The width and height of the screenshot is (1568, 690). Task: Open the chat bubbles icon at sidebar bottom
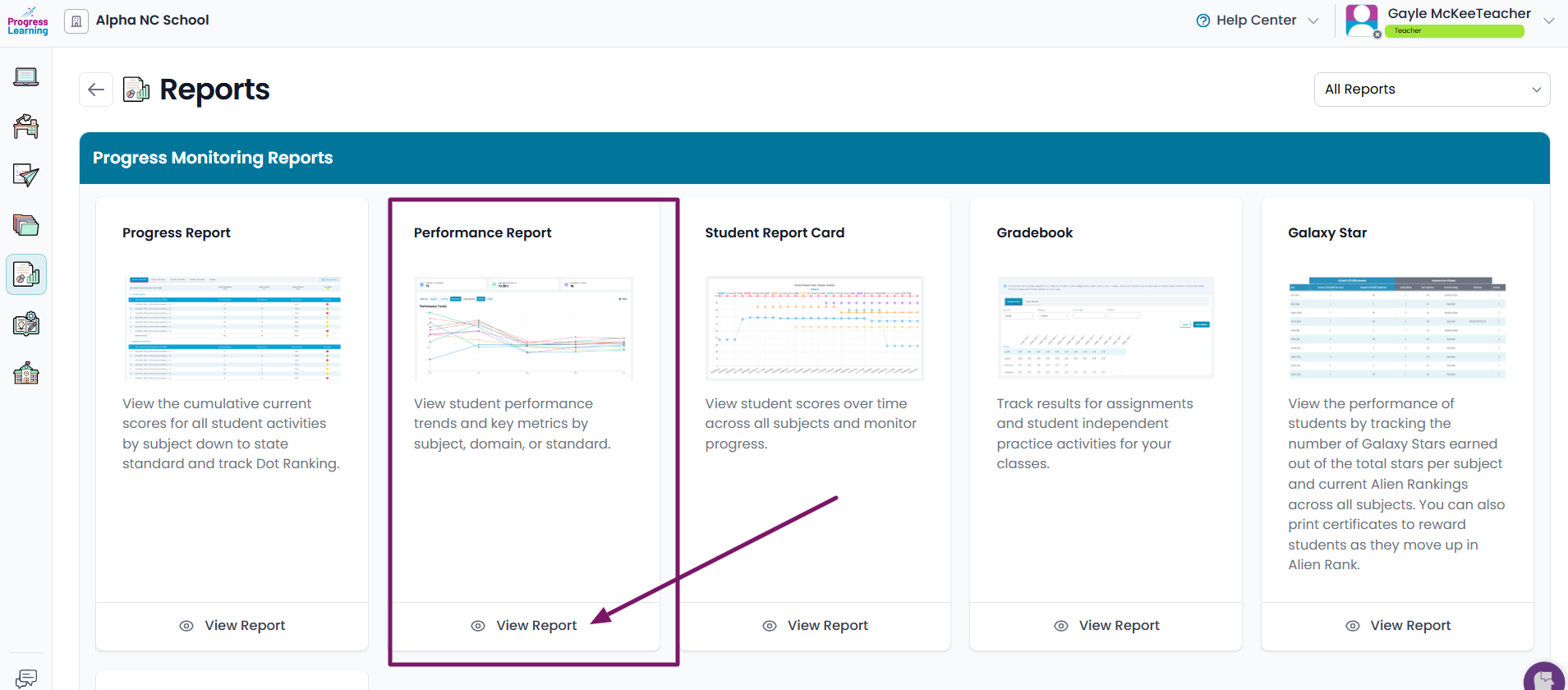point(26,678)
